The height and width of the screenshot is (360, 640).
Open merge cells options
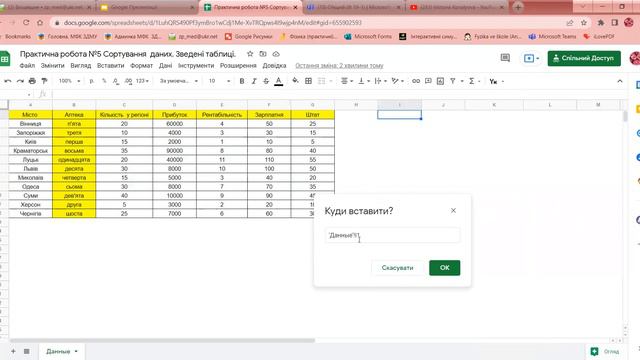pyautogui.click(x=325, y=81)
